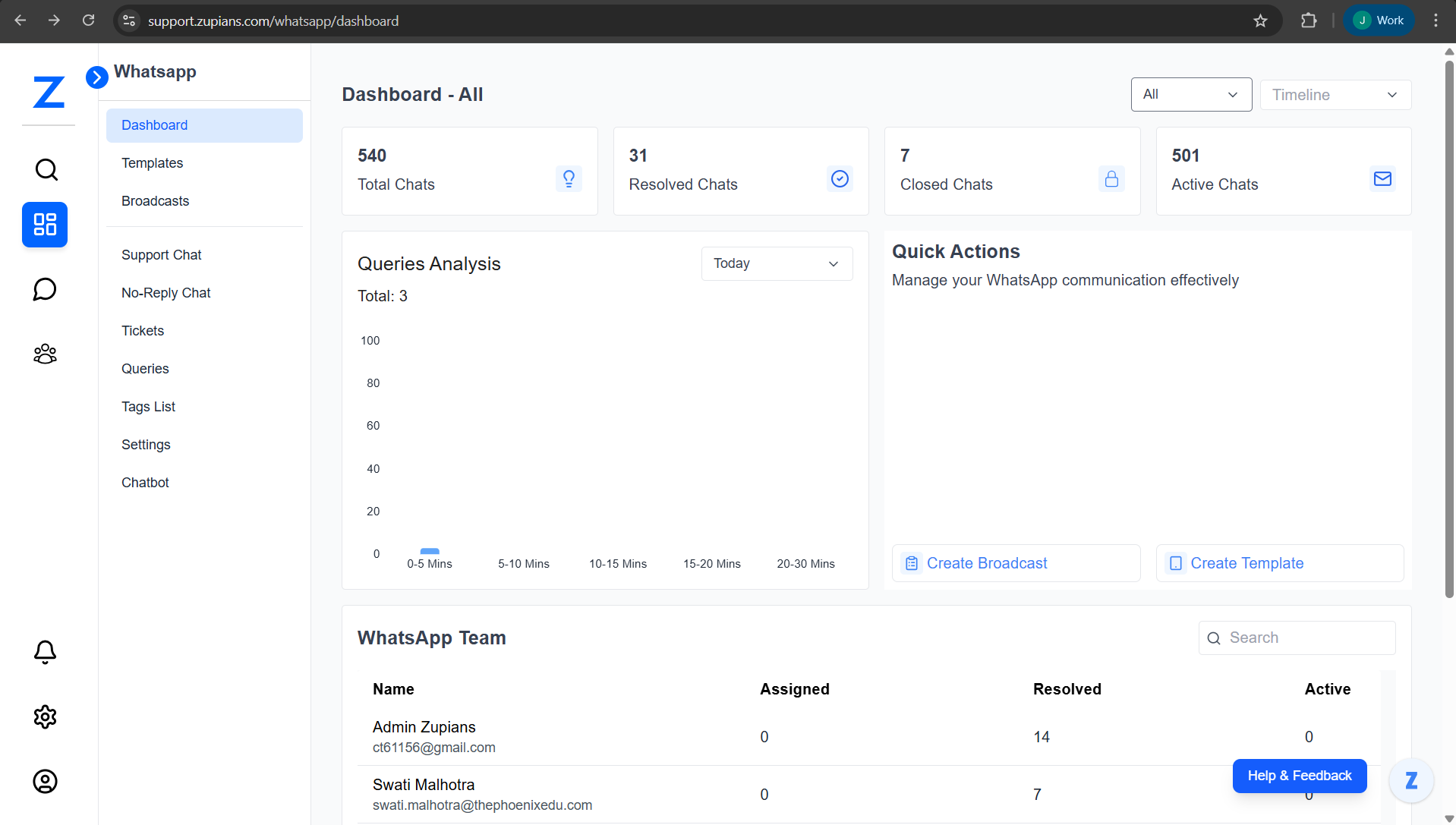This screenshot has width=1456, height=825.
Task: Open the Chatbot section
Action: [145, 482]
